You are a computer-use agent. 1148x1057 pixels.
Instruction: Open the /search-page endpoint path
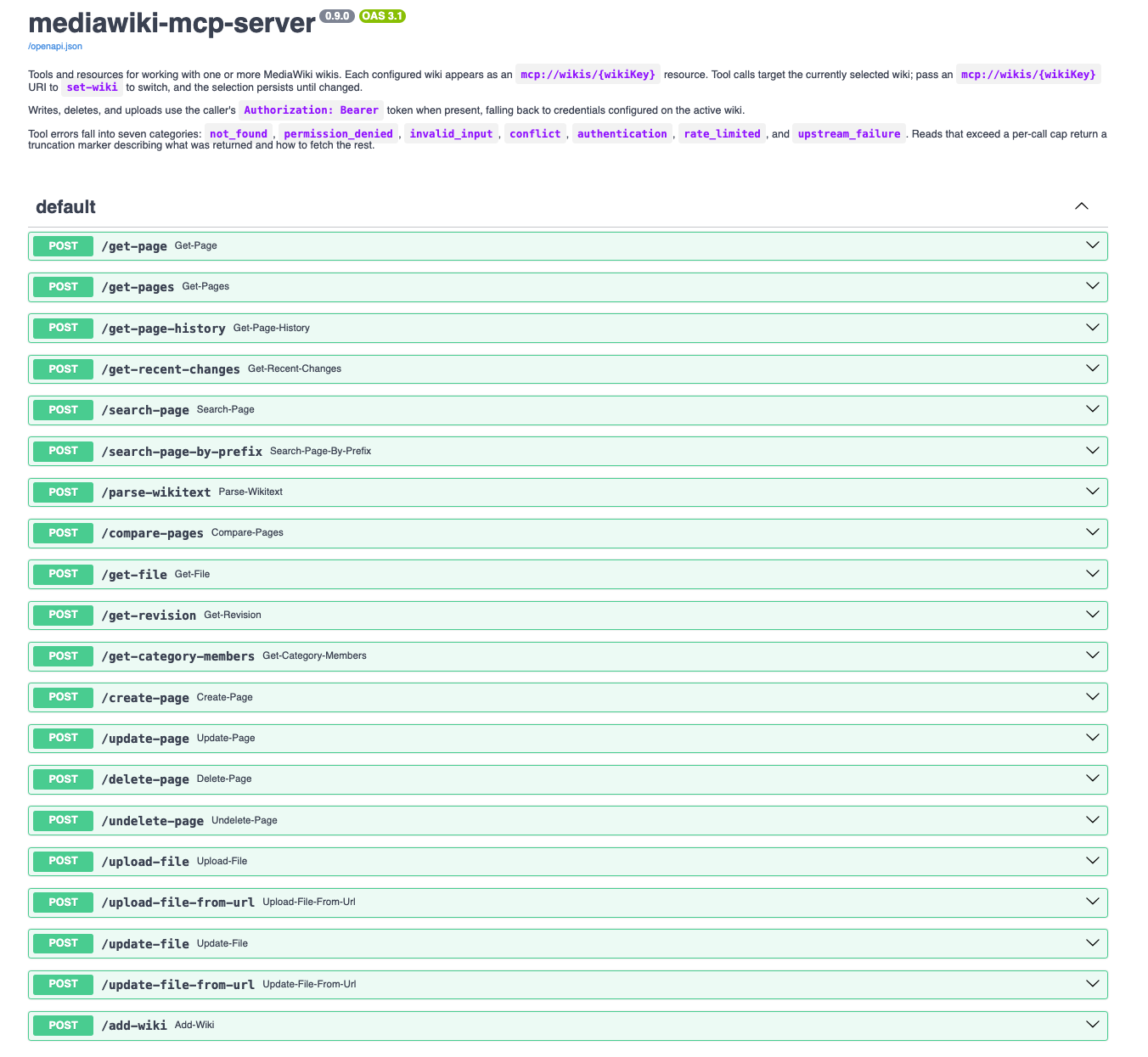point(145,410)
